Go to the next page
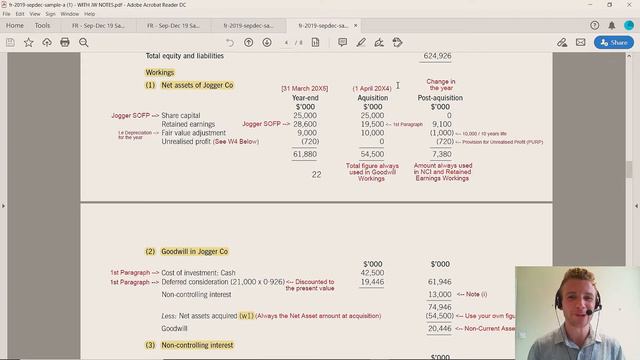Viewport: 640px width, 360px height. coord(267,42)
